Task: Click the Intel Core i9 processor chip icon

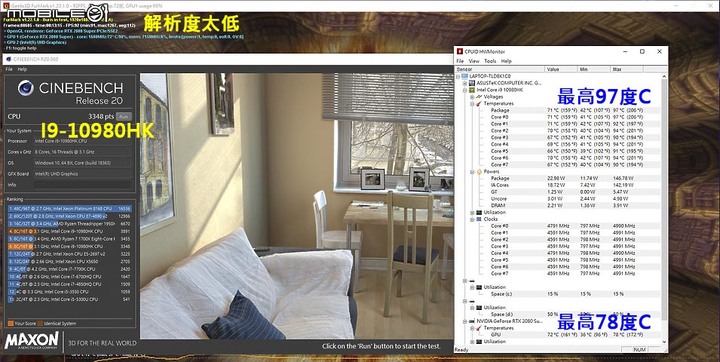Action: point(472,90)
